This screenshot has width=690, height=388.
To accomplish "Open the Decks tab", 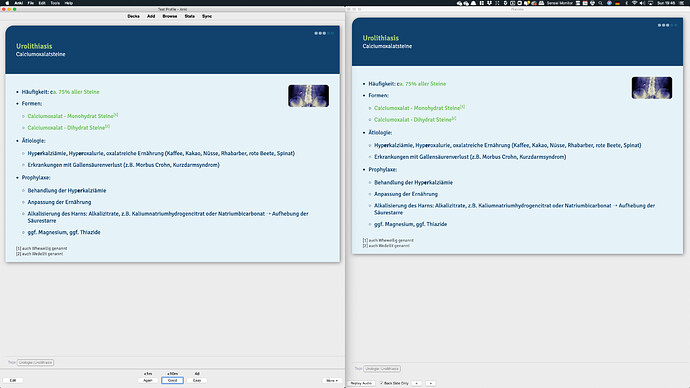I will (133, 16).
